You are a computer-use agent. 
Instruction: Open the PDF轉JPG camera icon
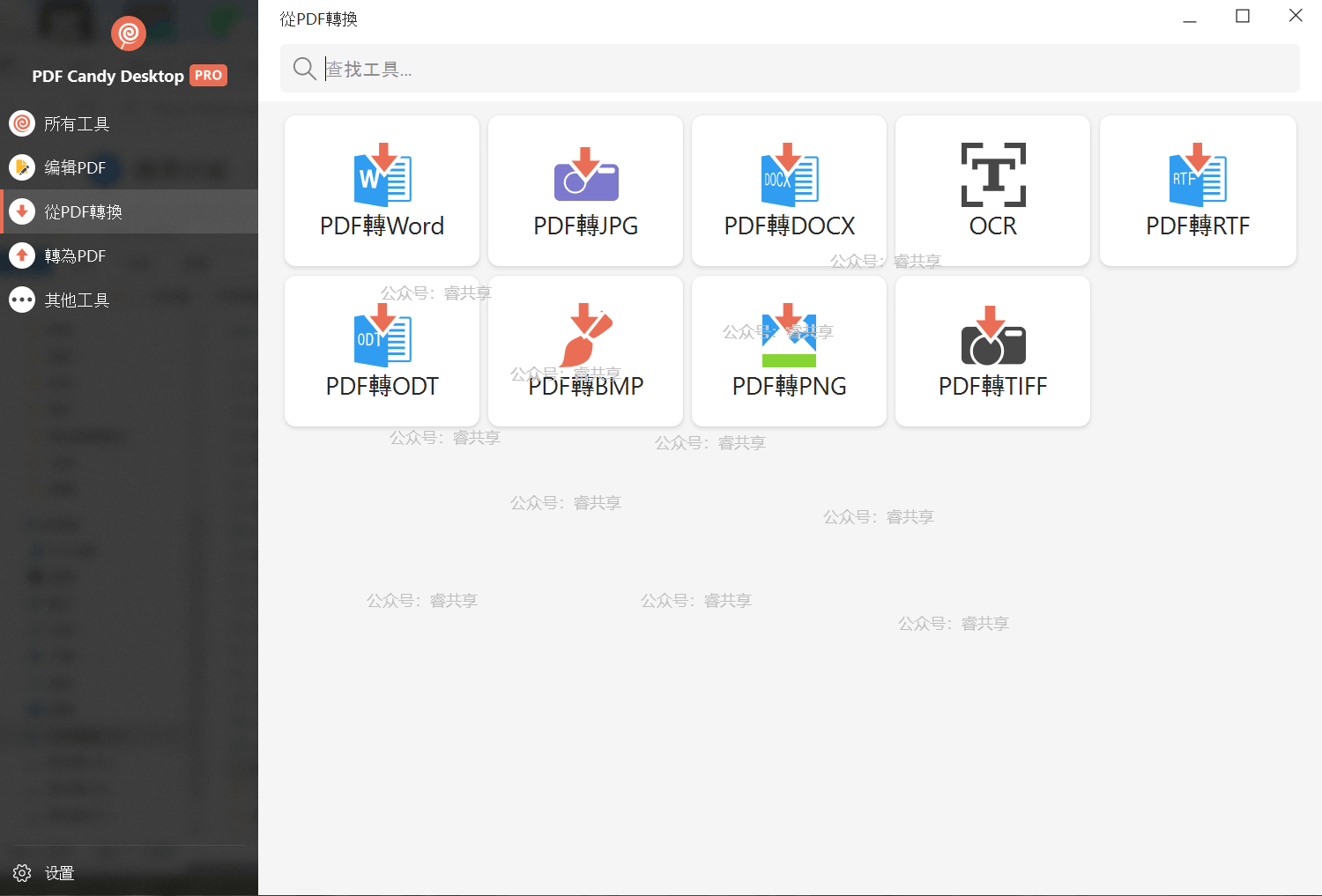click(x=586, y=174)
